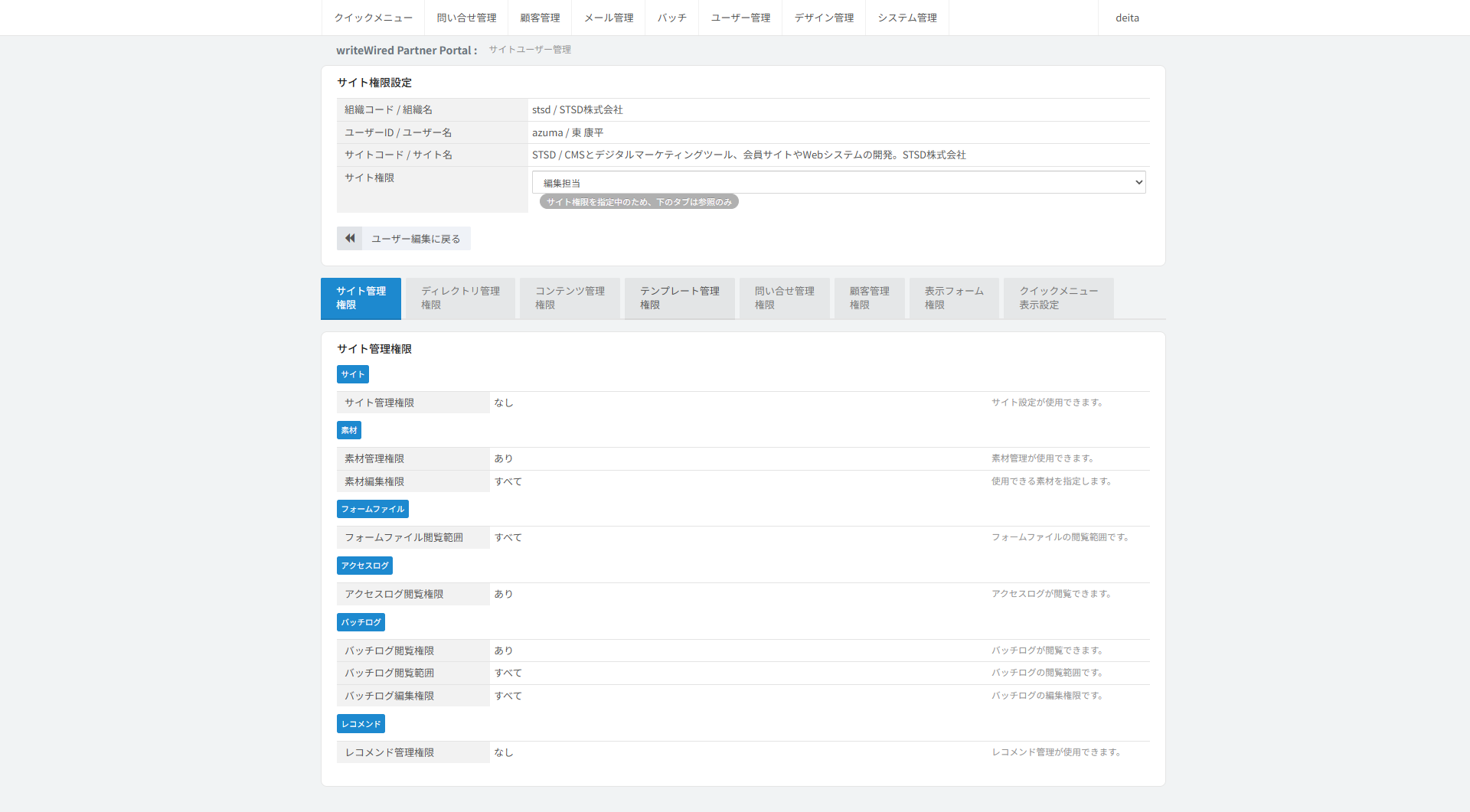Switch to the コンテンツ管理権限 tab

[570, 298]
